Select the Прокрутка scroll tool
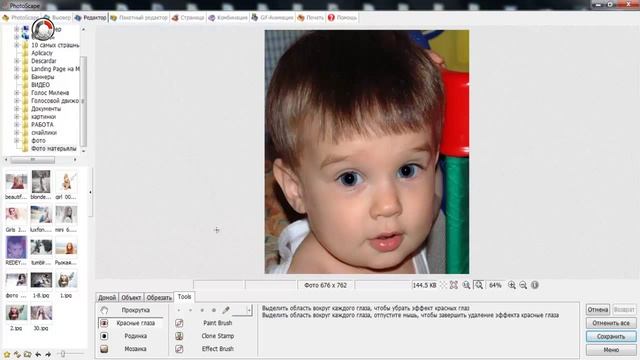Viewport: 640px width, 360px height. point(131,310)
